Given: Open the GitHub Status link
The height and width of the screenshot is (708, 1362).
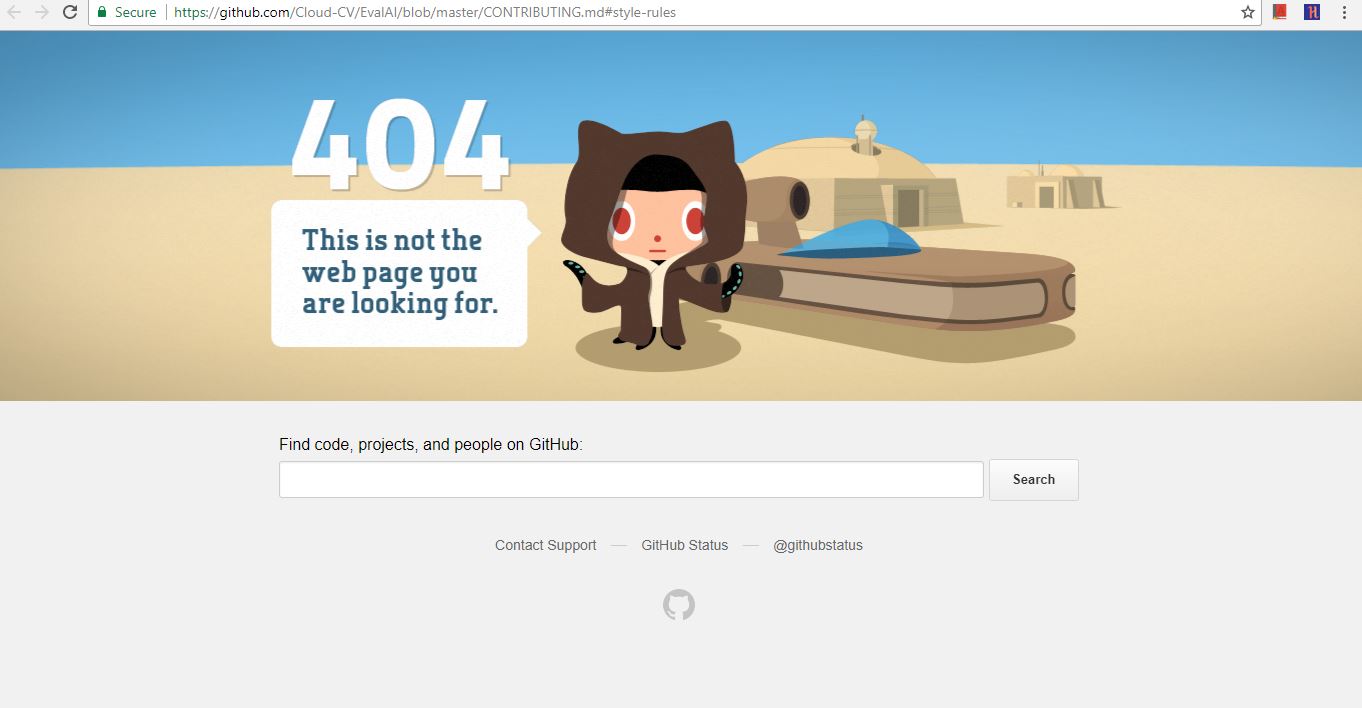Looking at the screenshot, I should coord(685,545).
